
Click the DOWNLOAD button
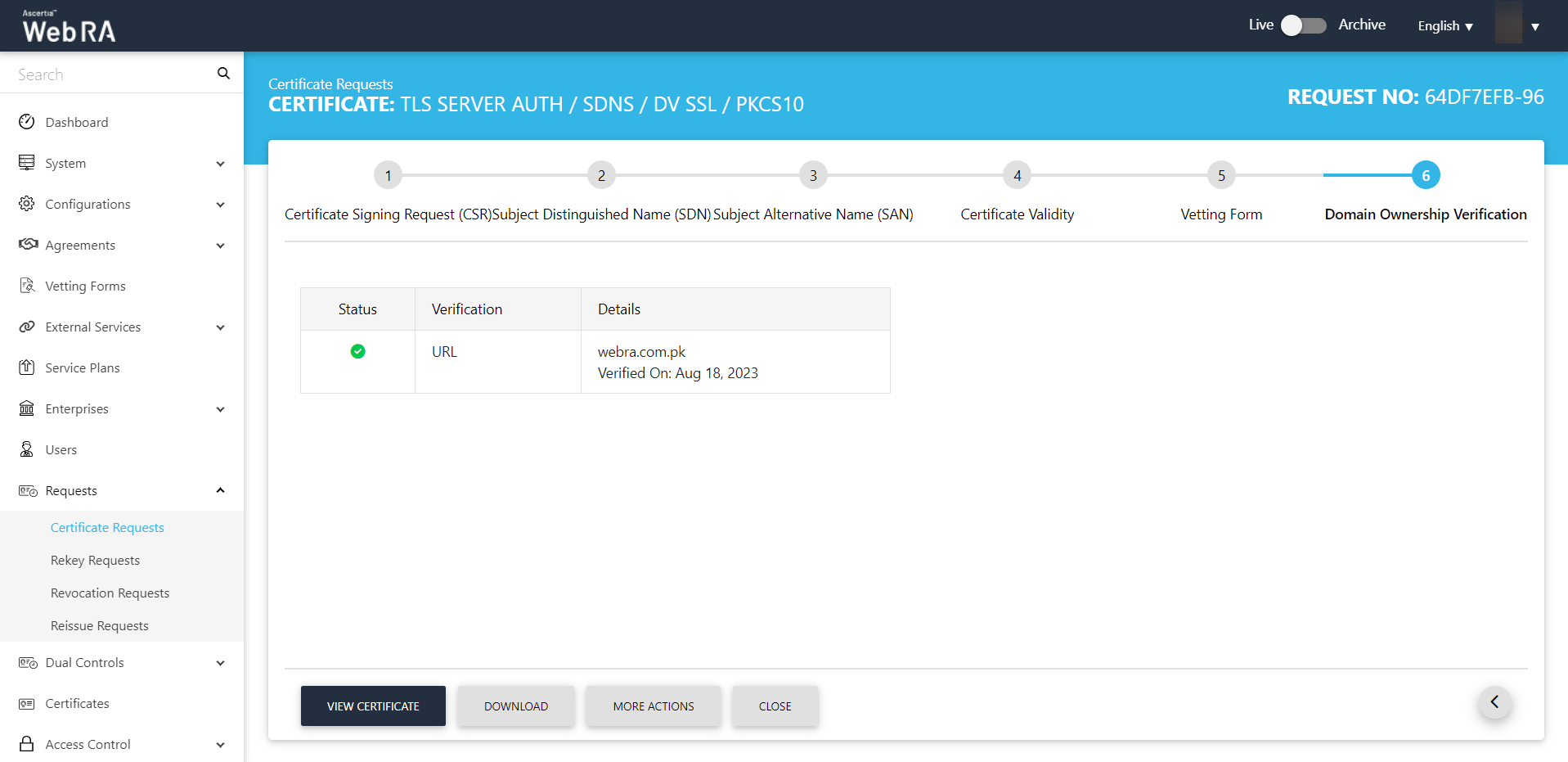[x=516, y=706]
